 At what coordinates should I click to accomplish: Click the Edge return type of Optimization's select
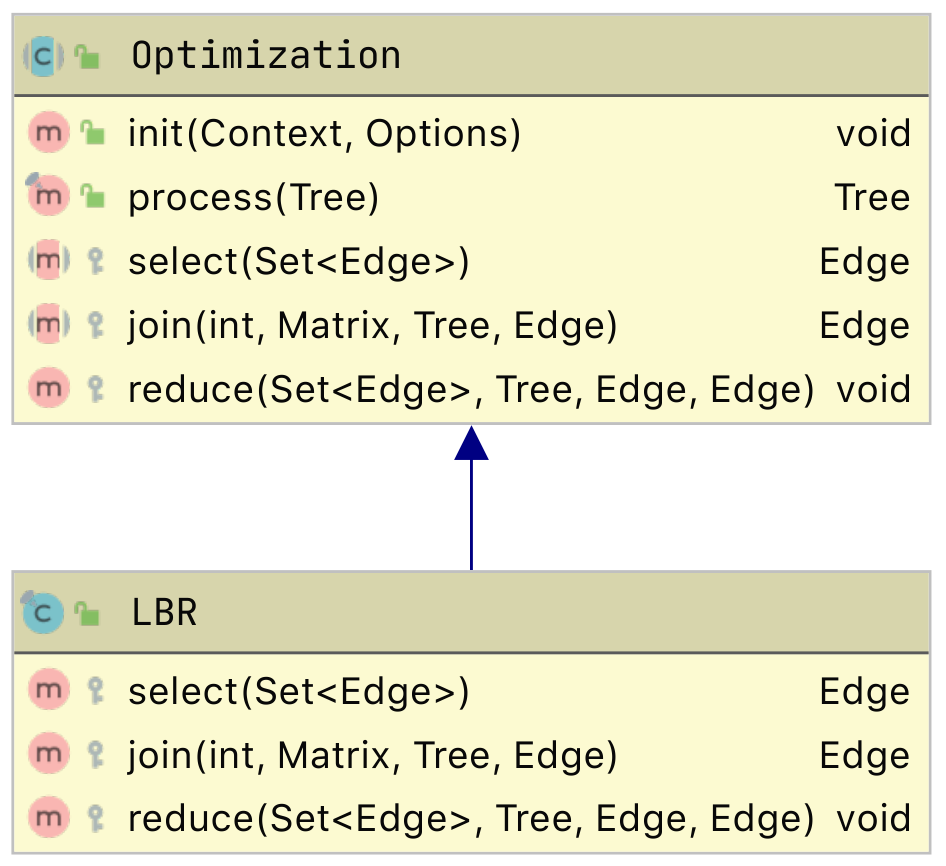pos(865,262)
